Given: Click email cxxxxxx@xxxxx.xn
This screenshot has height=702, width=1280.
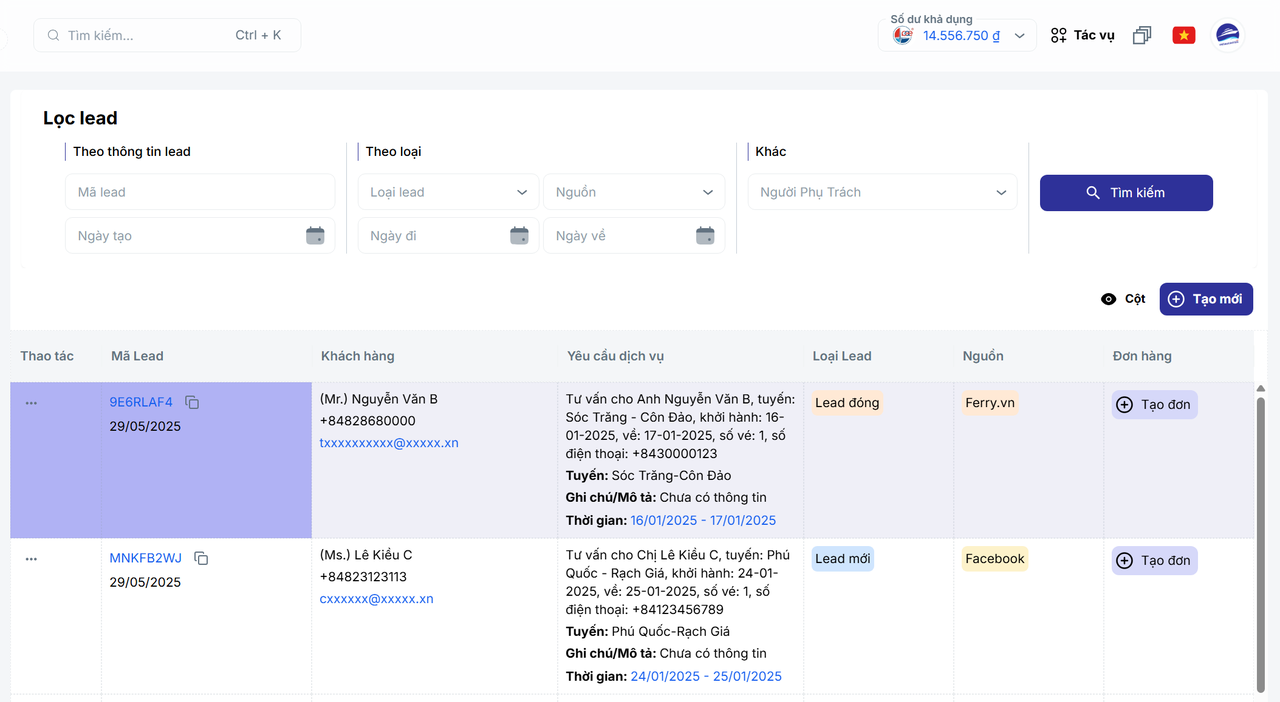Looking at the screenshot, I should pos(377,599).
